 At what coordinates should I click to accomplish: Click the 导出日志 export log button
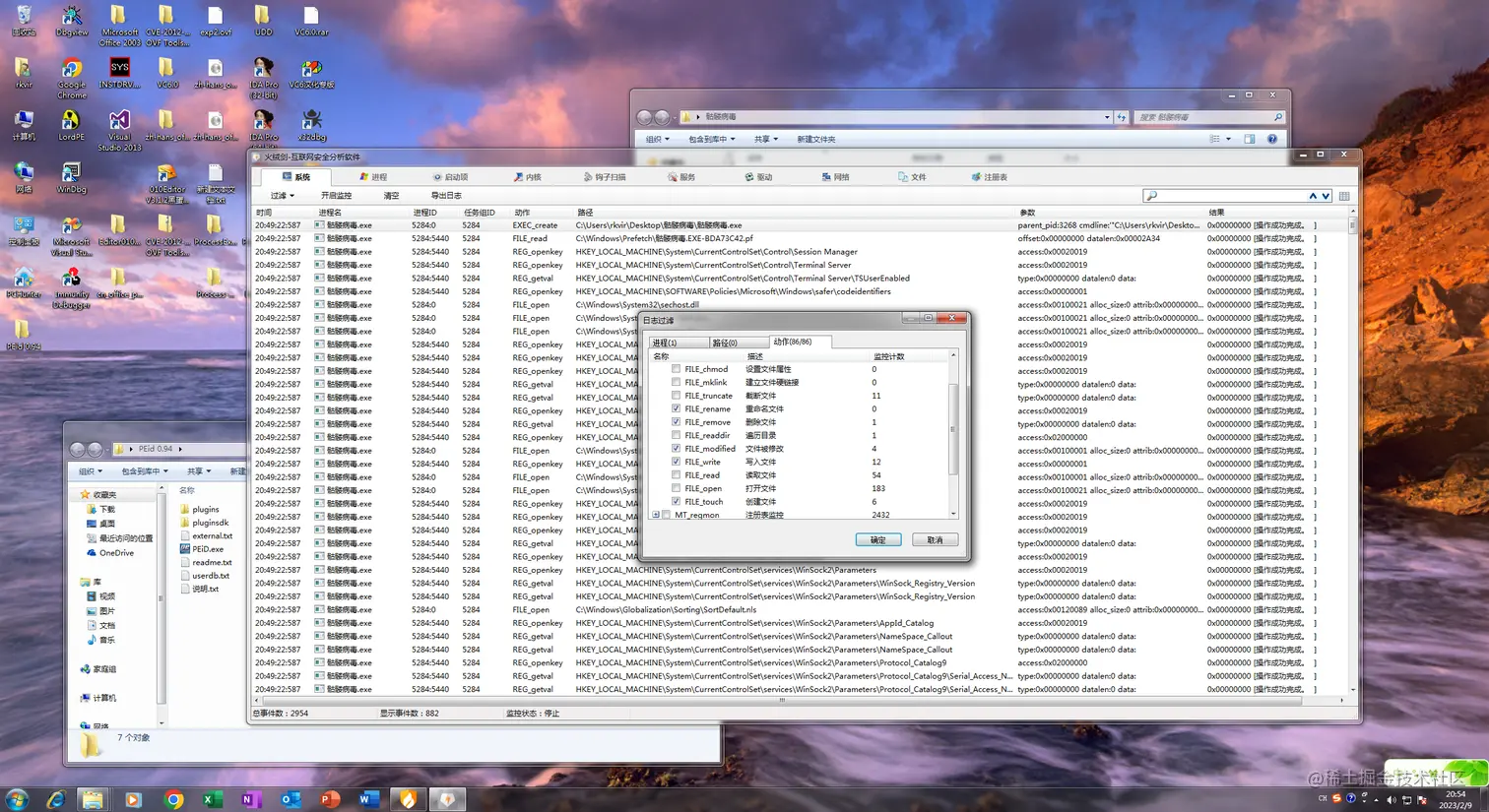click(x=446, y=196)
